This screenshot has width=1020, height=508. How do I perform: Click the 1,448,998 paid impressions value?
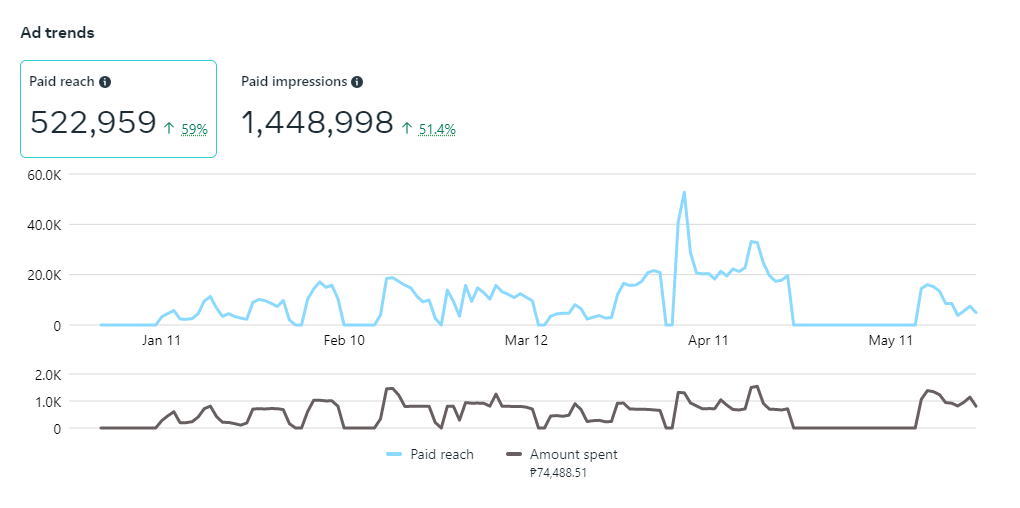tap(317, 123)
